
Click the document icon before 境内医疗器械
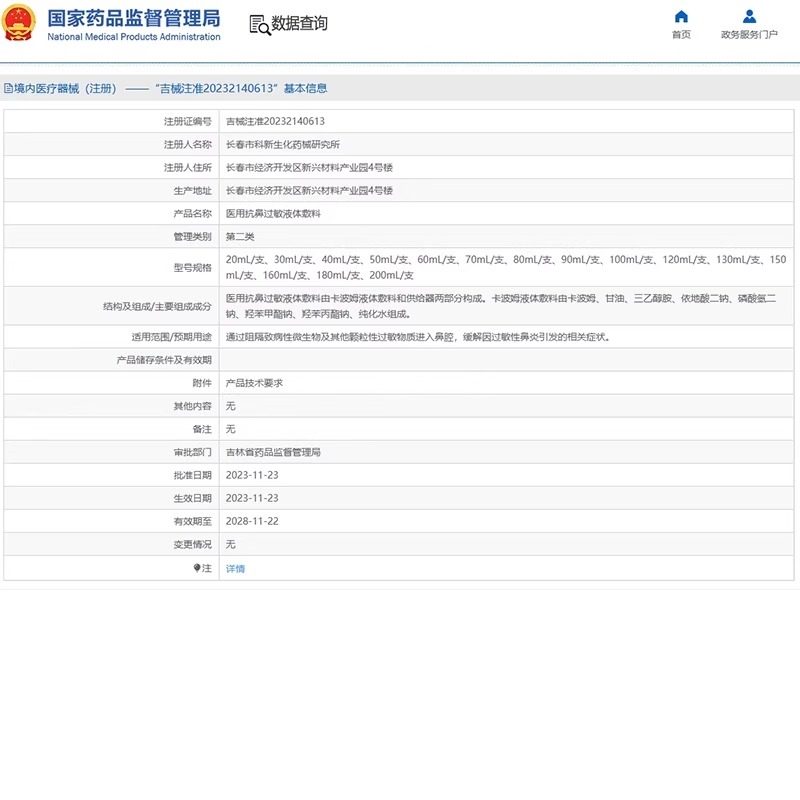(8, 88)
